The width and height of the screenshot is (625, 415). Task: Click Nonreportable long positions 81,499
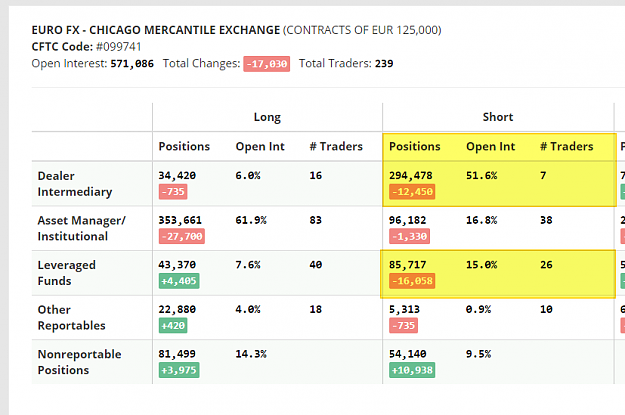[177, 354]
